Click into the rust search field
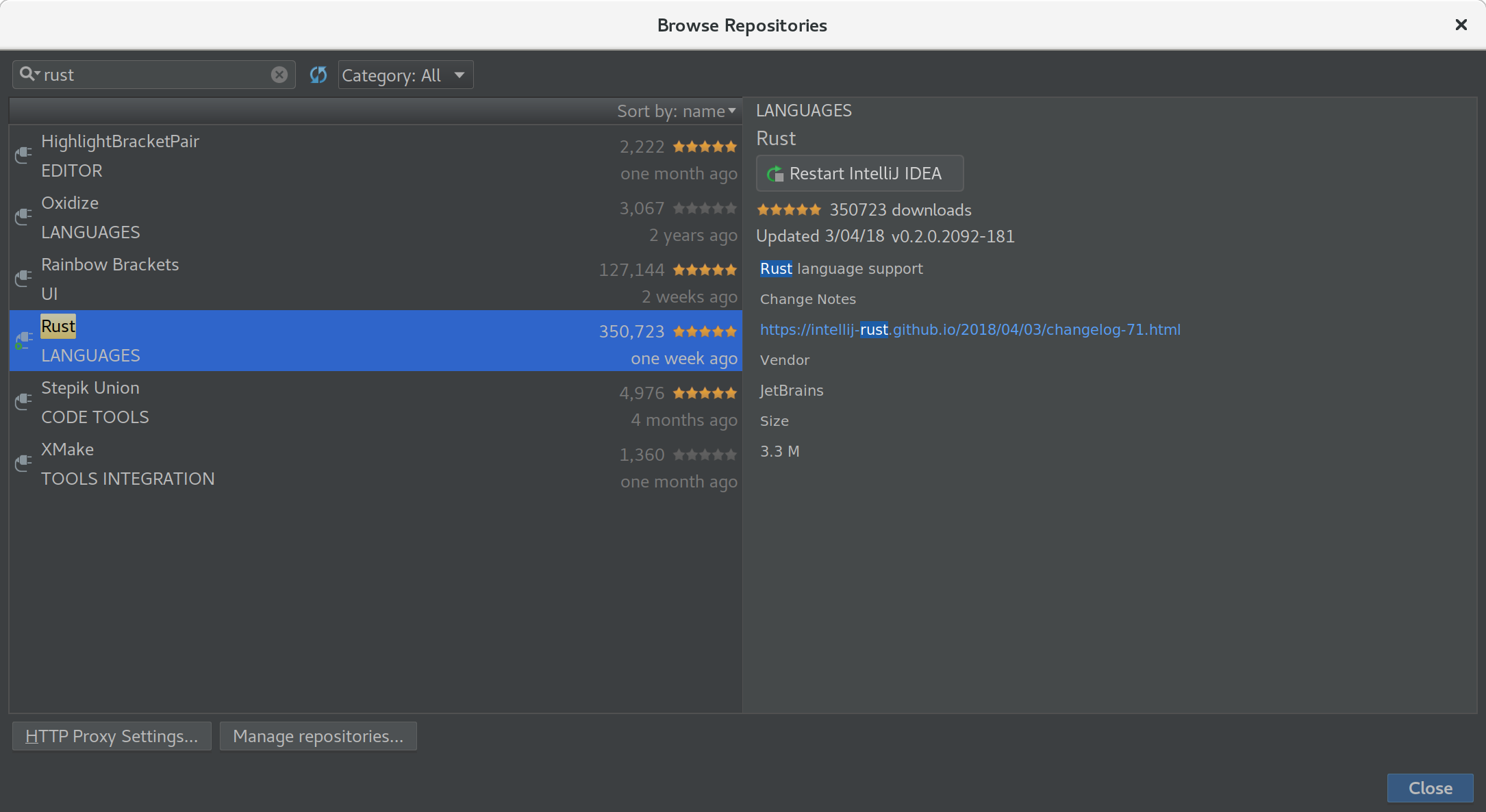This screenshot has height=812, width=1486. pyautogui.click(x=151, y=75)
